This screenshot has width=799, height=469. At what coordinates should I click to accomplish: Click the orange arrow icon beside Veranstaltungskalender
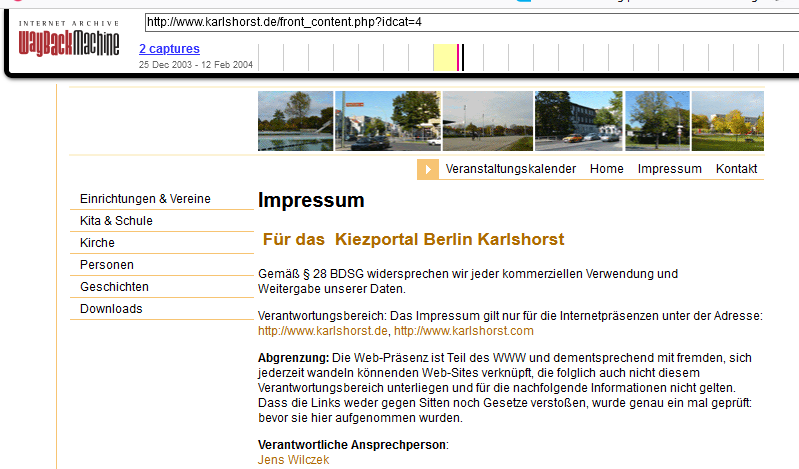tap(428, 169)
